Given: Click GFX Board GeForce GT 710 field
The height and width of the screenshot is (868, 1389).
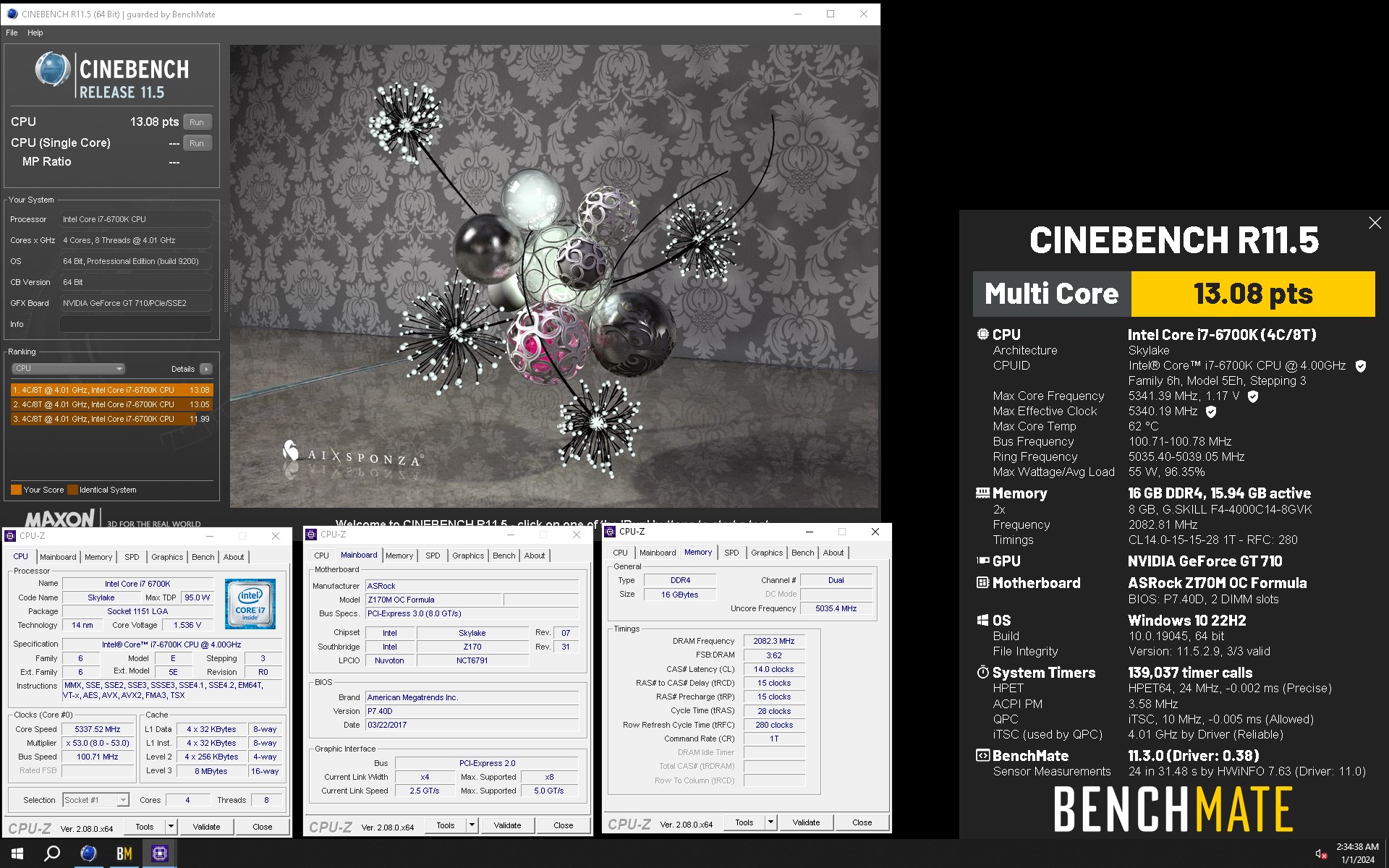Looking at the screenshot, I should (136, 303).
